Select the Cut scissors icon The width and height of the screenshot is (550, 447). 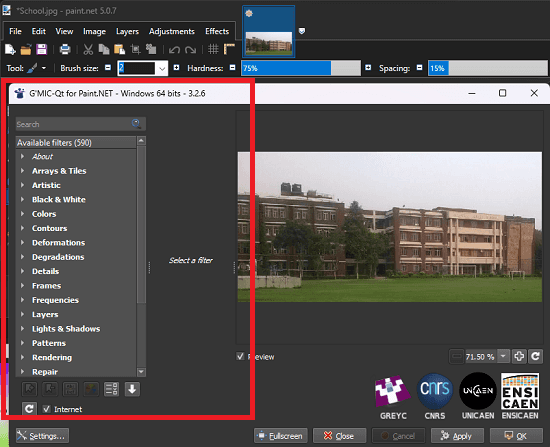coord(88,49)
